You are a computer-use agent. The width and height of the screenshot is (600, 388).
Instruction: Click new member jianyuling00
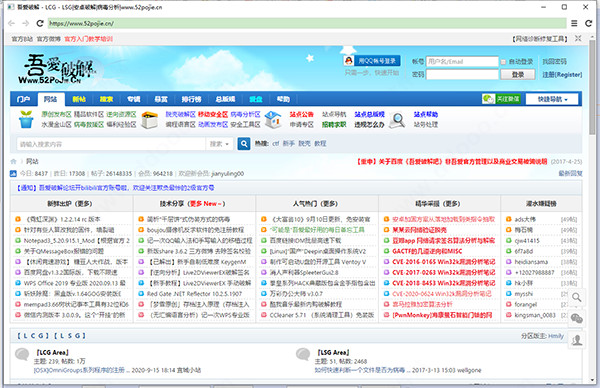coord(227,174)
